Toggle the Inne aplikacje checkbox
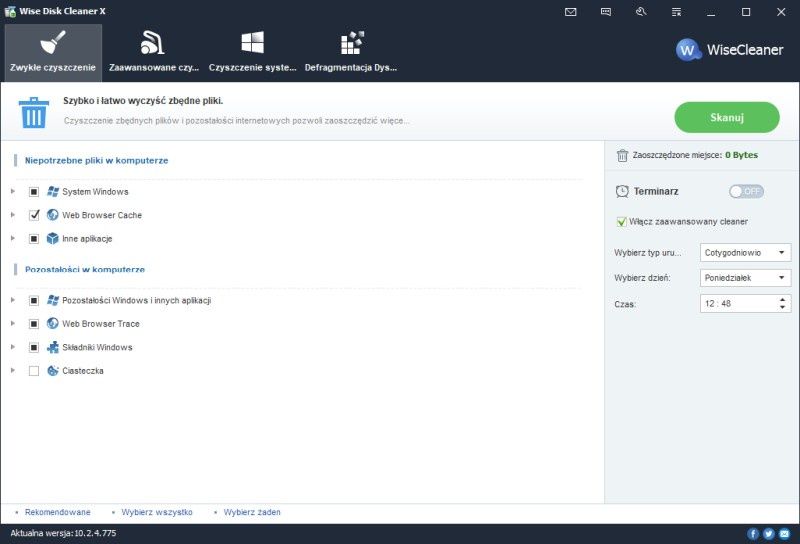Viewport: 800px width, 544px height. (x=34, y=238)
